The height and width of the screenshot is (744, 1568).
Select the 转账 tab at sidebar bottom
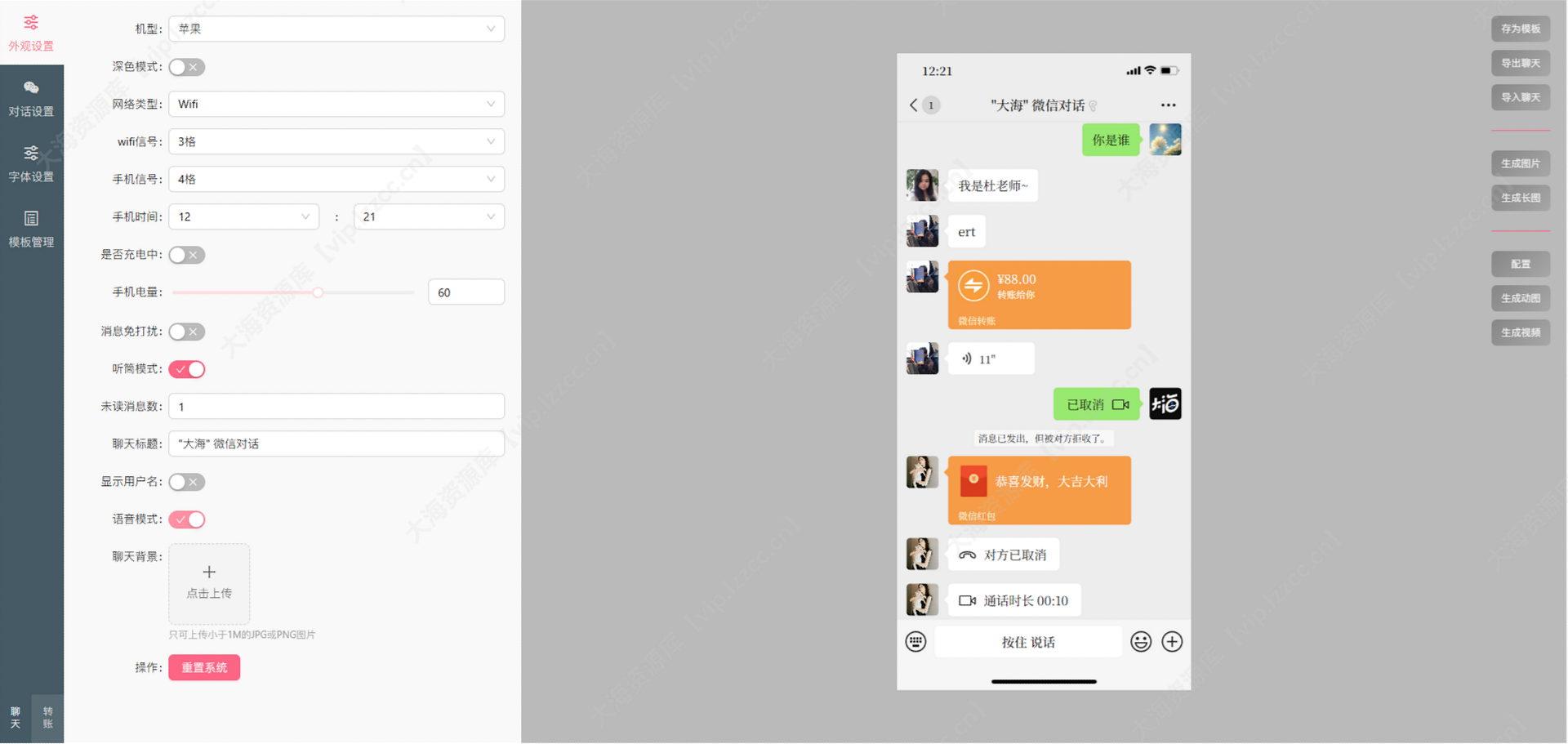[x=47, y=718]
